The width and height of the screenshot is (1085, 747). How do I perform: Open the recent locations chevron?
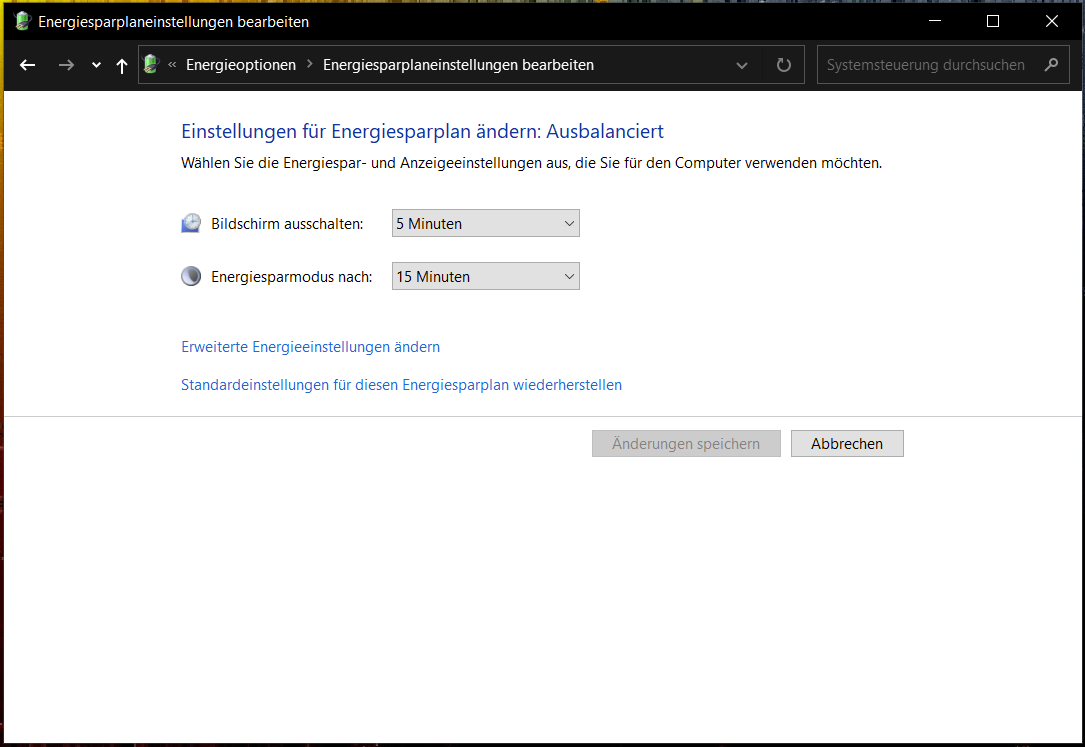click(x=96, y=65)
